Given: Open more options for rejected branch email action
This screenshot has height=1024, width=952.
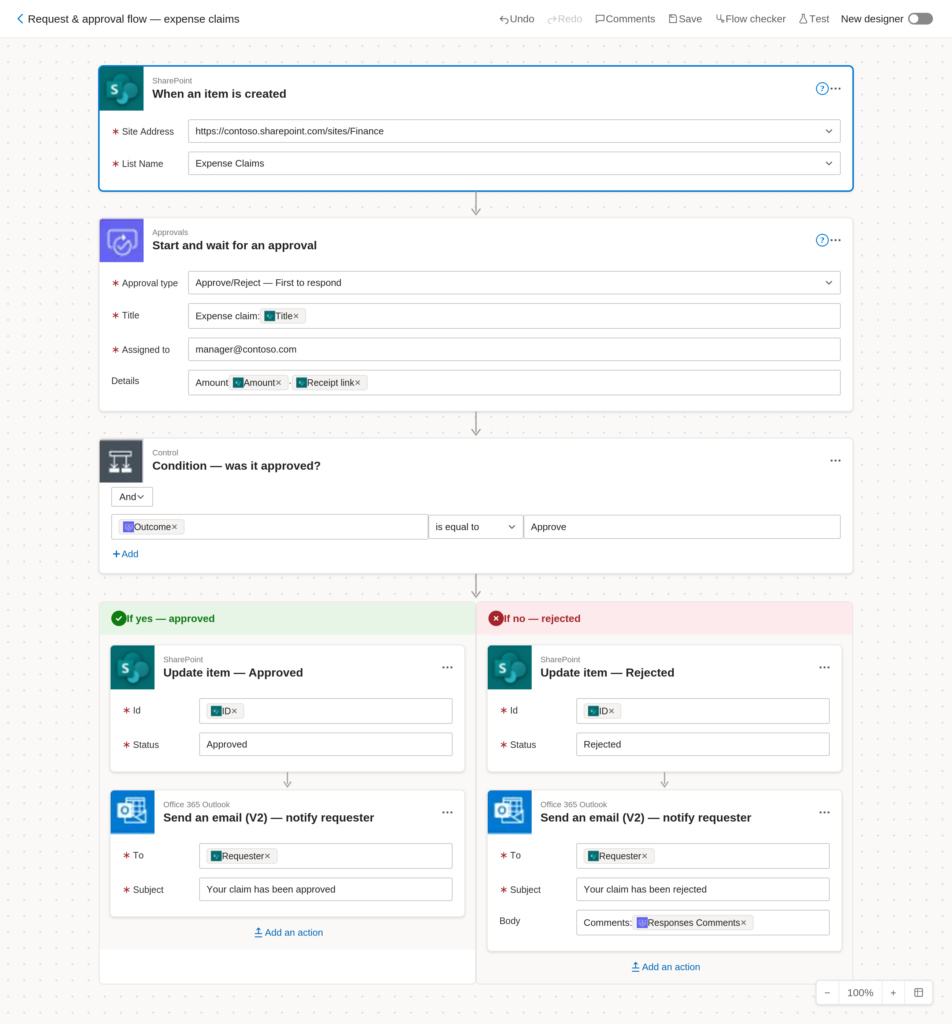Looking at the screenshot, I should coord(825,812).
